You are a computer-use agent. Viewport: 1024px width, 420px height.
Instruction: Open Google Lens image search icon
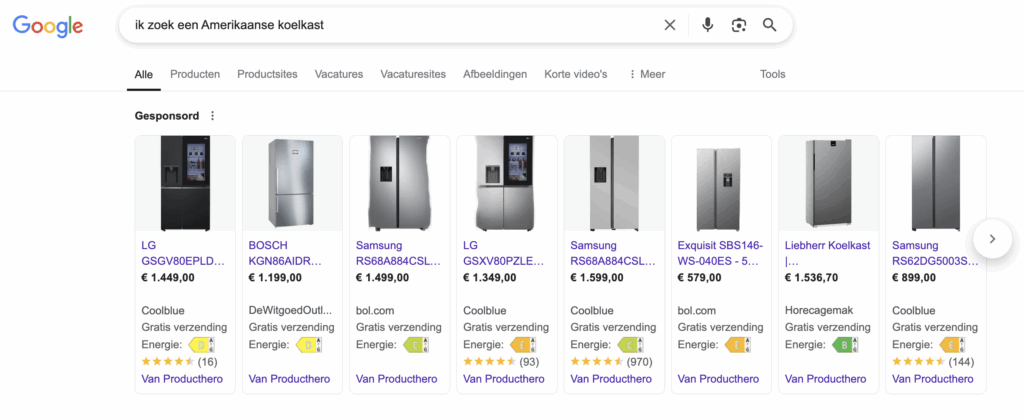click(739, 25)
